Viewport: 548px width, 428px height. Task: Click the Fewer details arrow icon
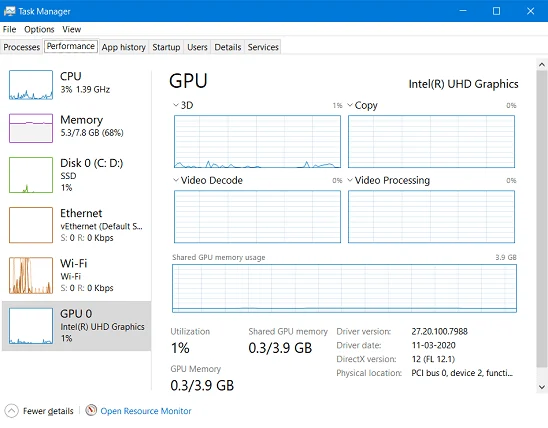point(11,411)
